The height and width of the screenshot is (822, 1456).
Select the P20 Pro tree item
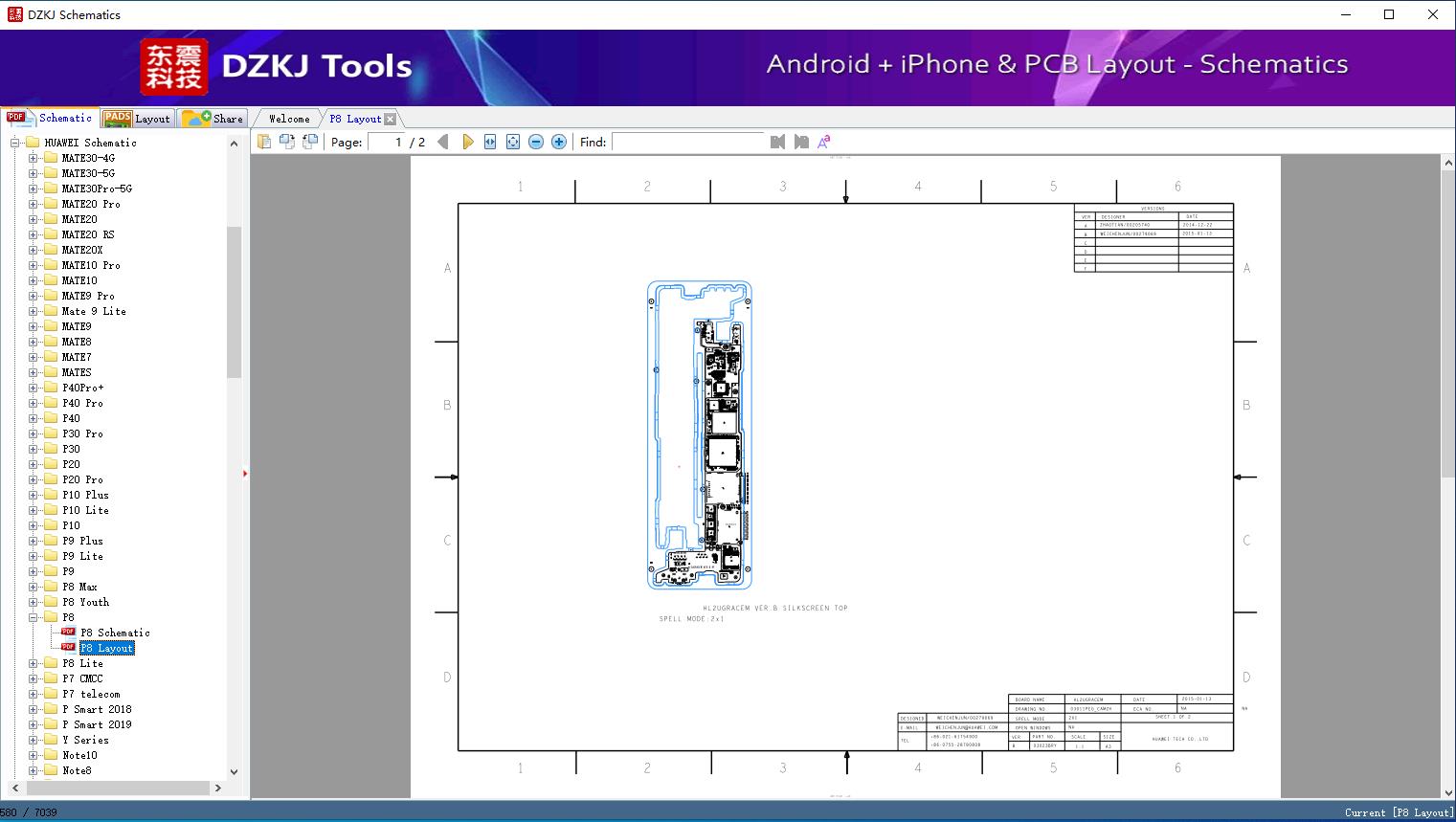point(82,479)
